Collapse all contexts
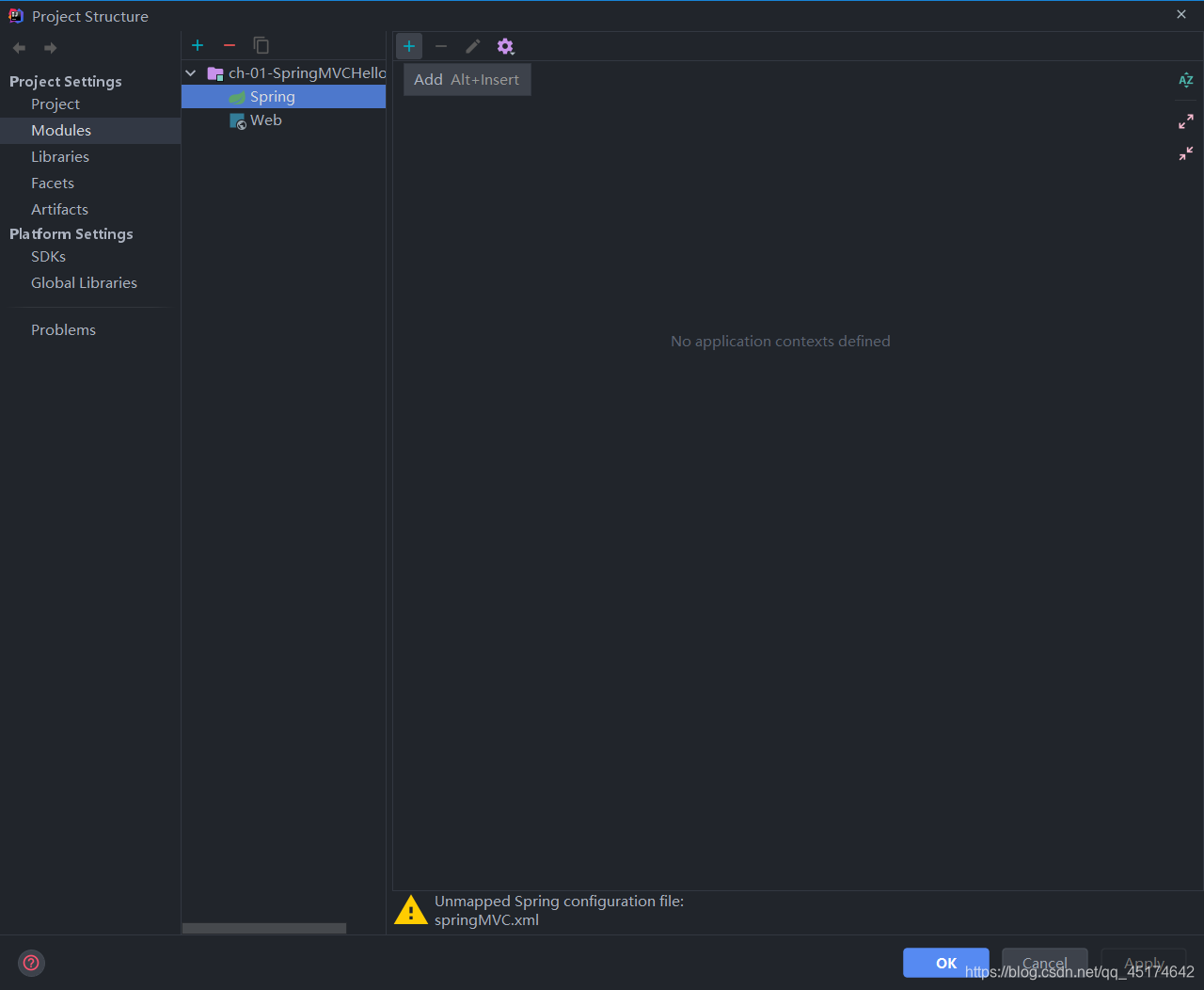 tap(1186, 152)
